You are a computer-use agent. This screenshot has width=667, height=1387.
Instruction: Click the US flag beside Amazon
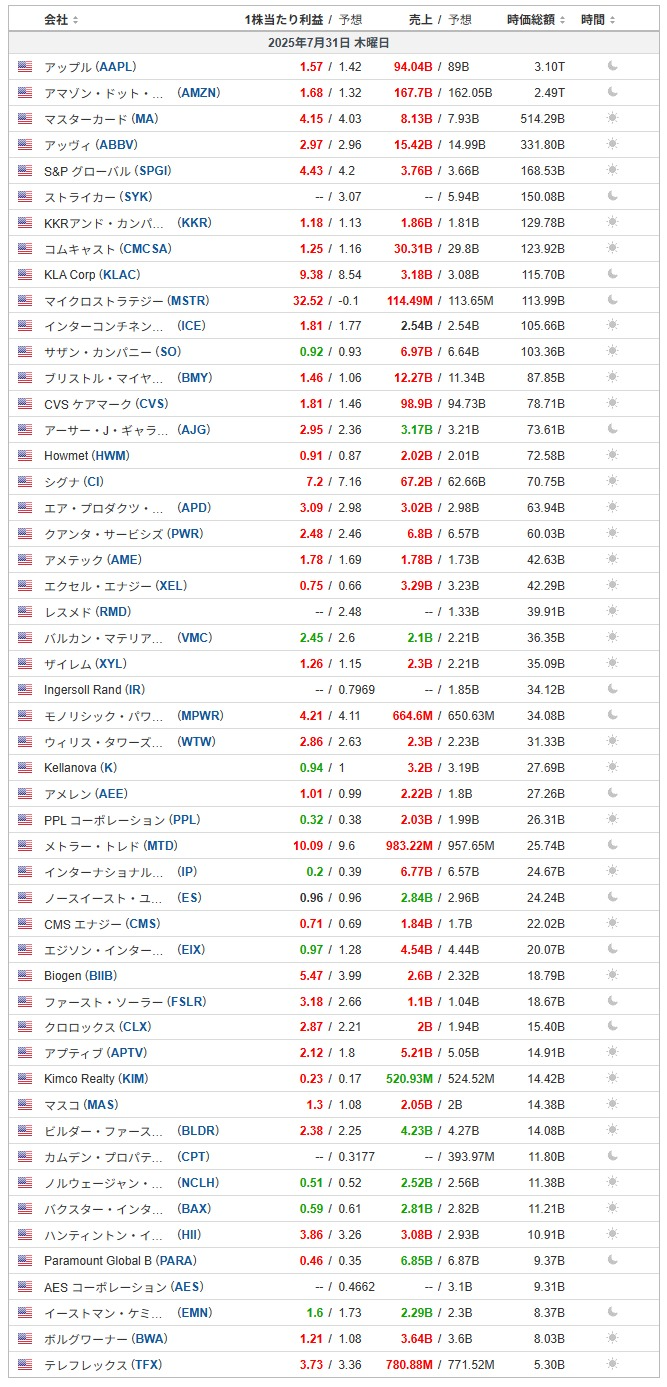coord(25,92)
